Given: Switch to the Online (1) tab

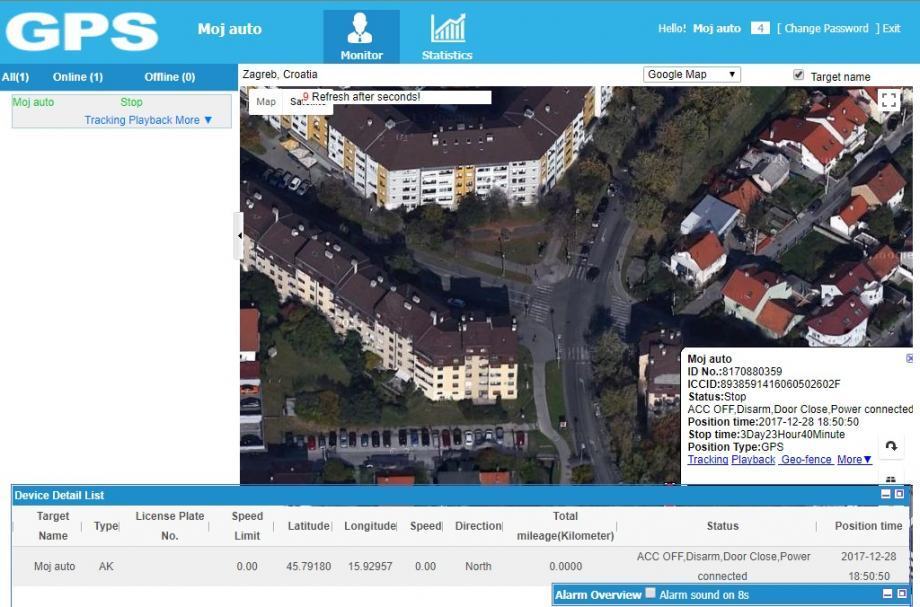Looking at the screenshot, I should click(77, 77).
